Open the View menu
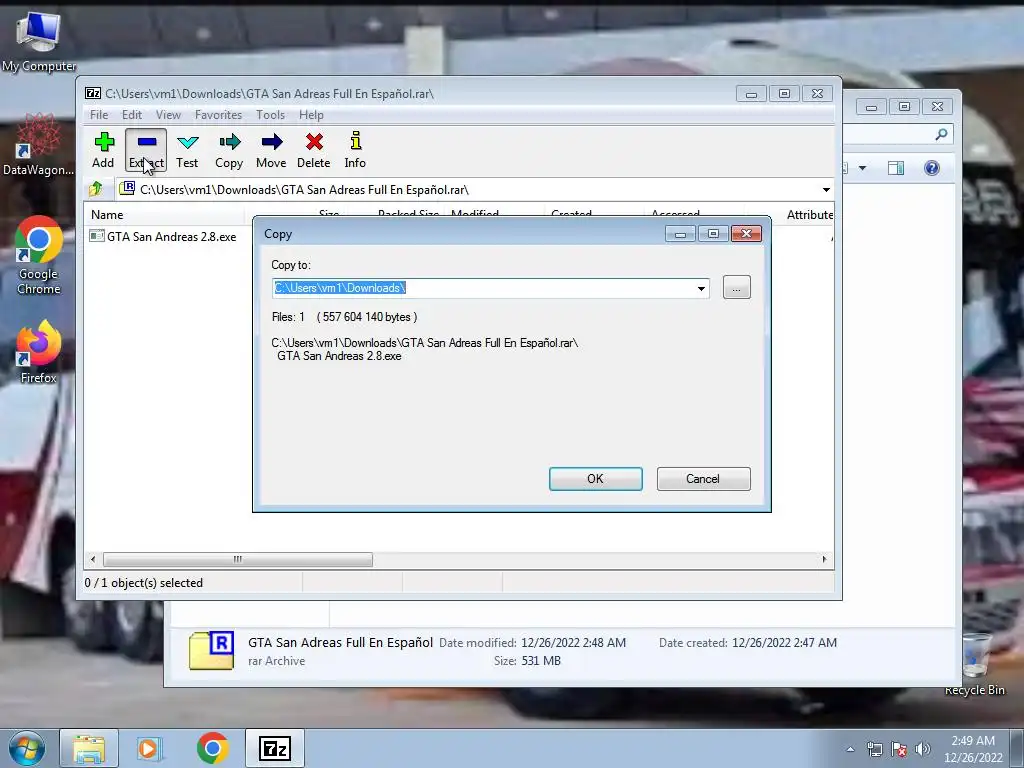Screen dimensions: 1024x768 click(168, 115)
